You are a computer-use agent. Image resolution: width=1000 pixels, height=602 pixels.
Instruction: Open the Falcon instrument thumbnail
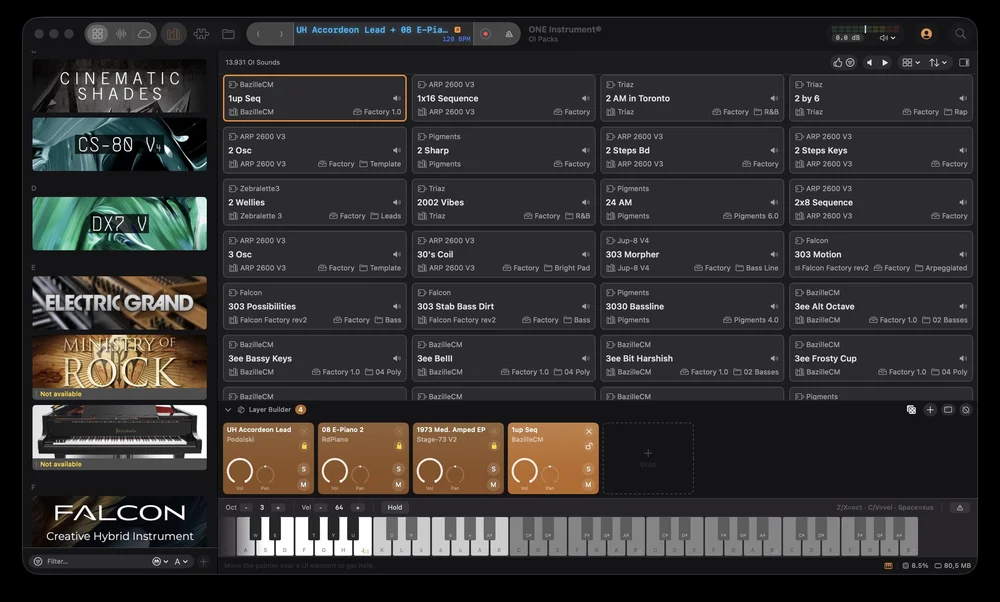(119, 521)
